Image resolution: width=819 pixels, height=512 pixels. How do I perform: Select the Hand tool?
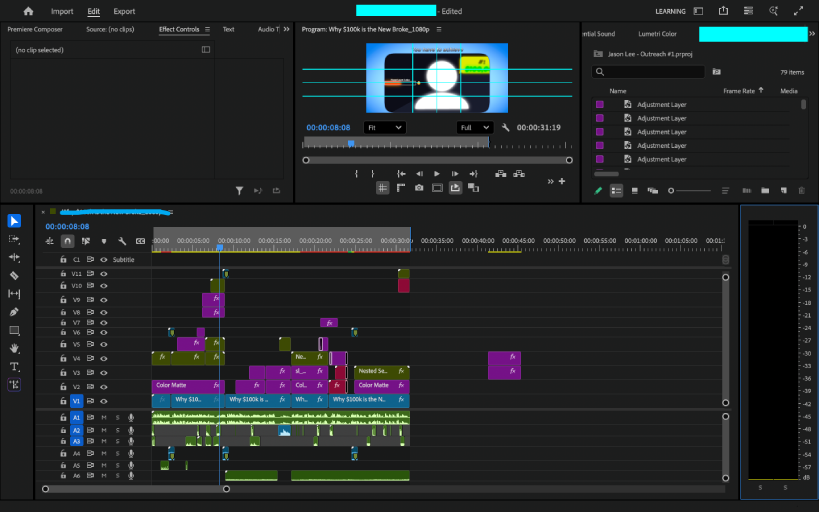point(14,348)
